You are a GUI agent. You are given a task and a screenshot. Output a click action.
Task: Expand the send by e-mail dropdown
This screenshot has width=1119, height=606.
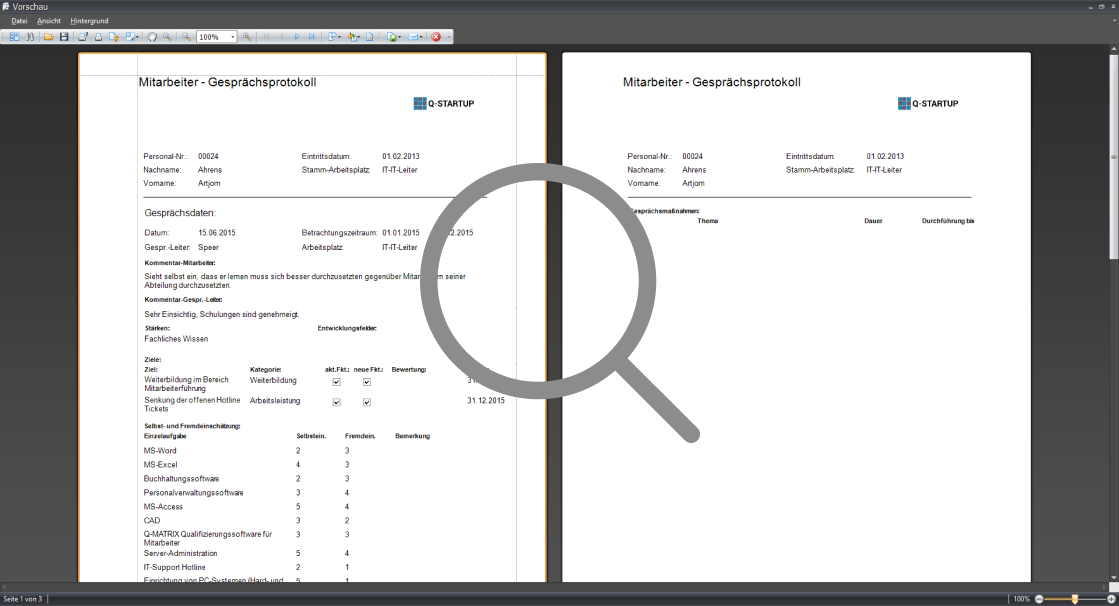(422, 37)
